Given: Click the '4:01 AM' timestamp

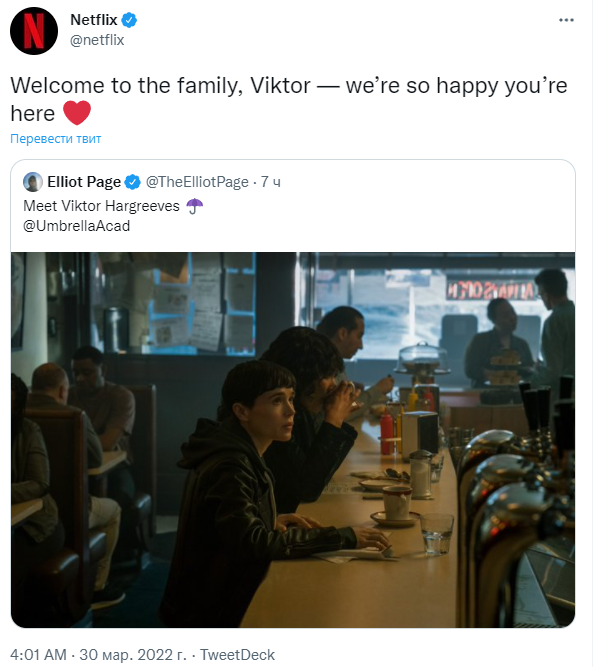Looking at the screenshot, I should tap(38, 654).
